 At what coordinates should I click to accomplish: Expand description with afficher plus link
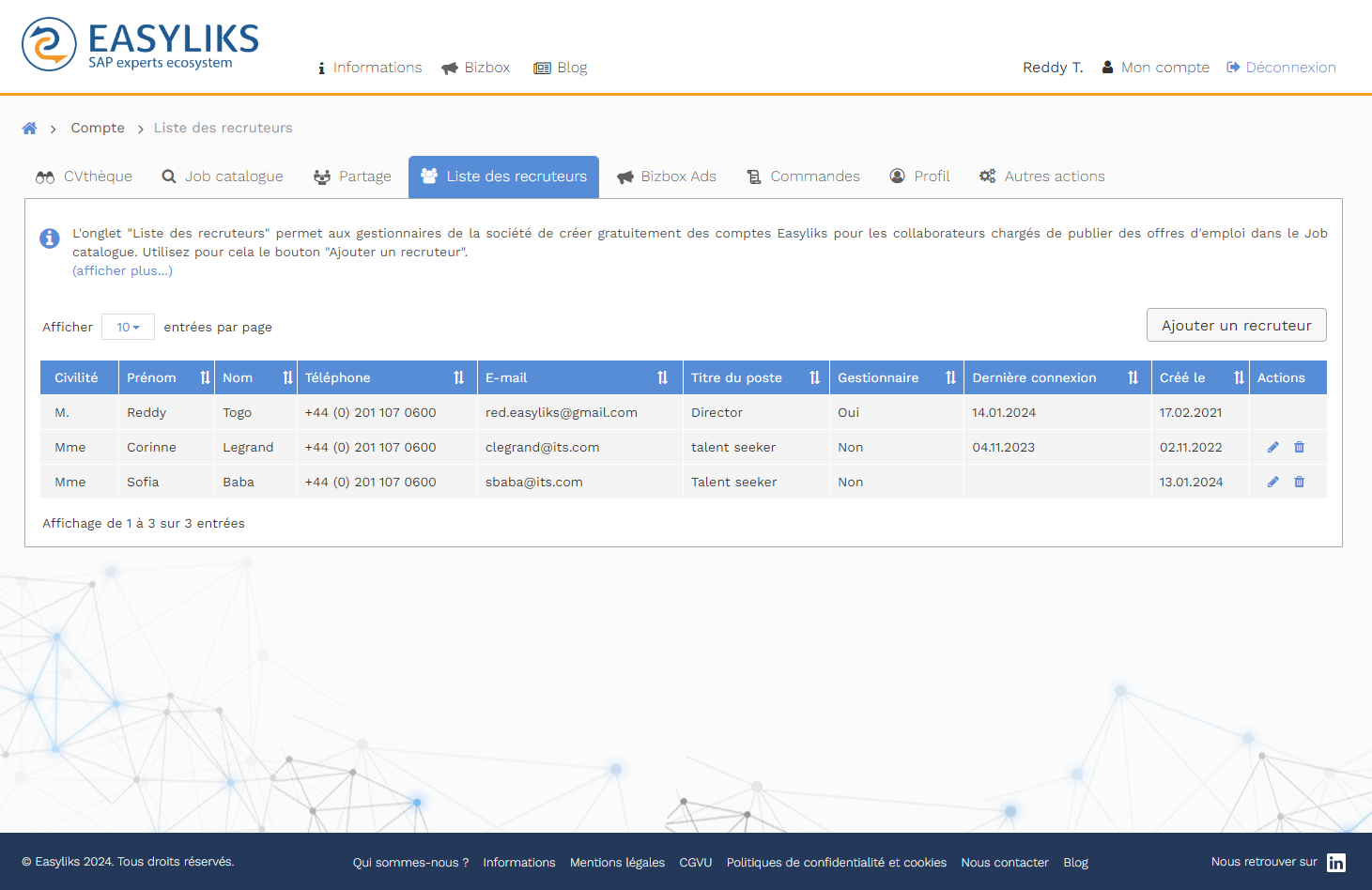[122, 271]
